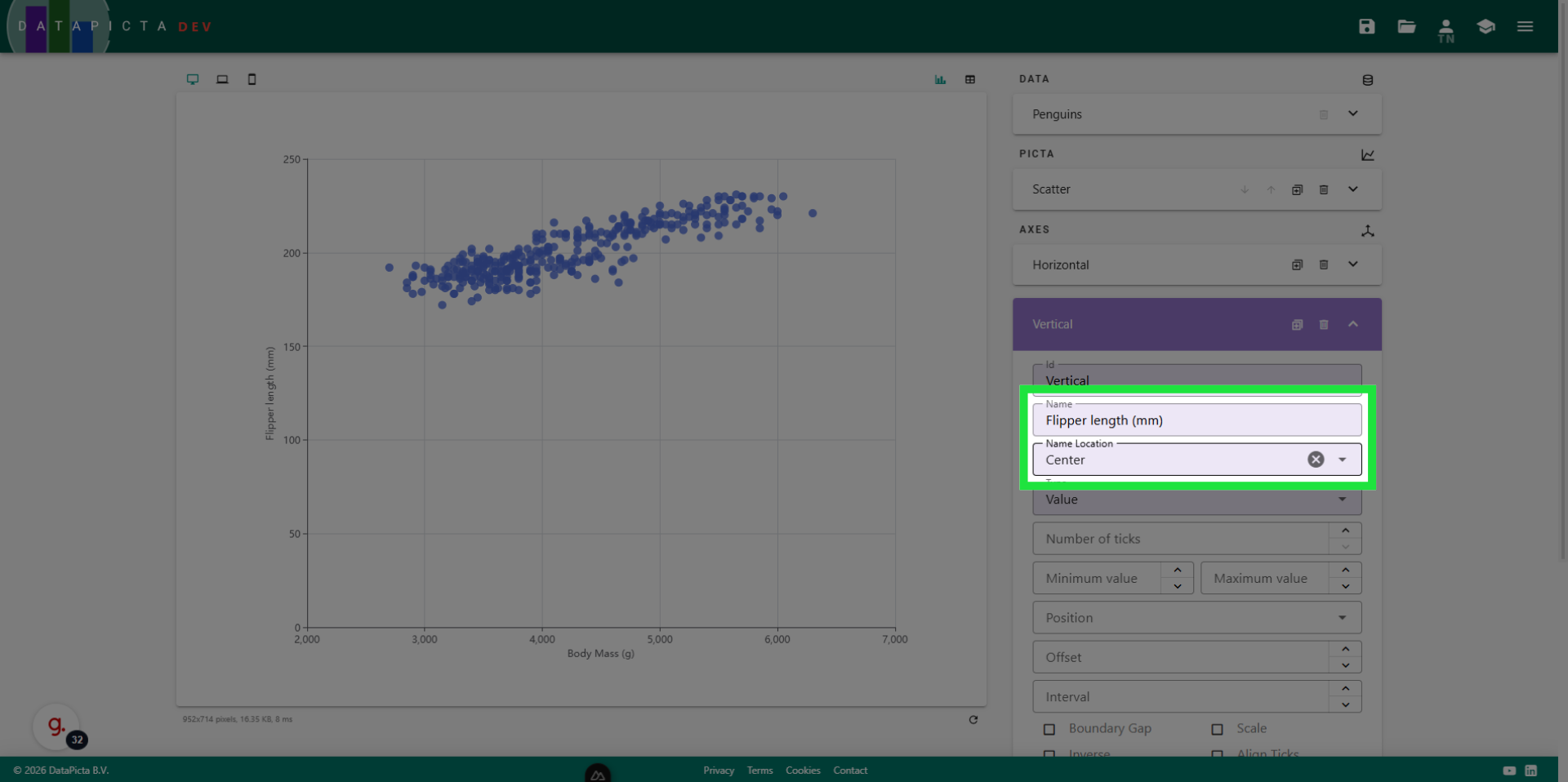Switch to mobile phone preview
Screen dimensions: 1568x782
tap(252, 79)
